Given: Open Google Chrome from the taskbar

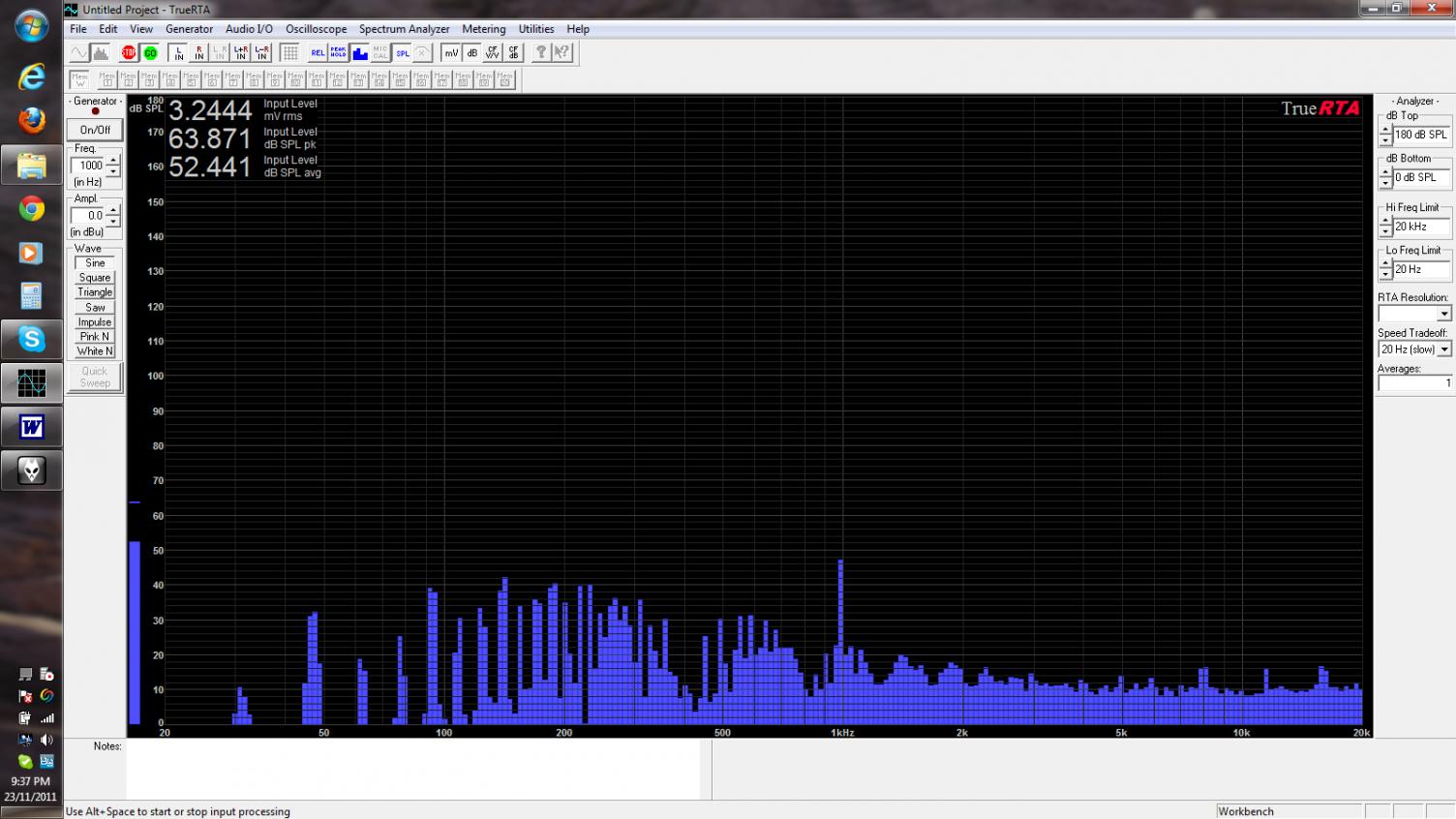Looking at the screenshot, I should pos(31,208).
